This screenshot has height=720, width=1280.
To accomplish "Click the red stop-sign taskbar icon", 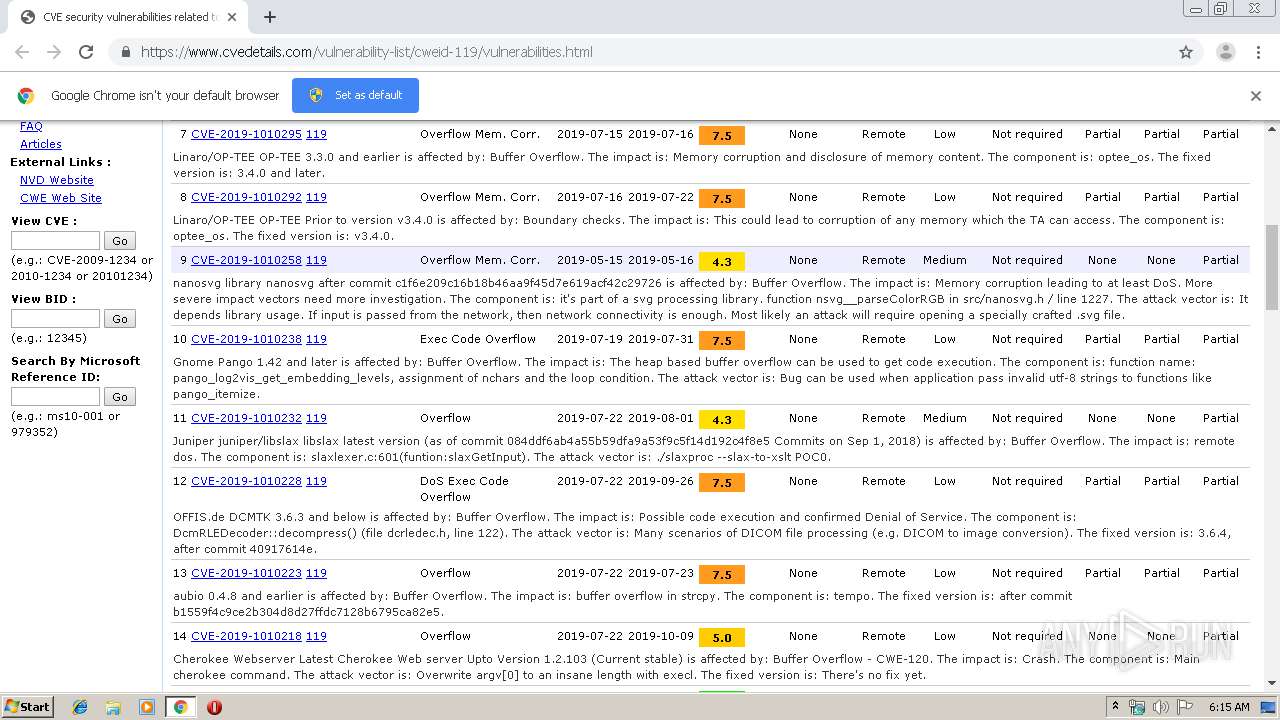I will (214, 707).
